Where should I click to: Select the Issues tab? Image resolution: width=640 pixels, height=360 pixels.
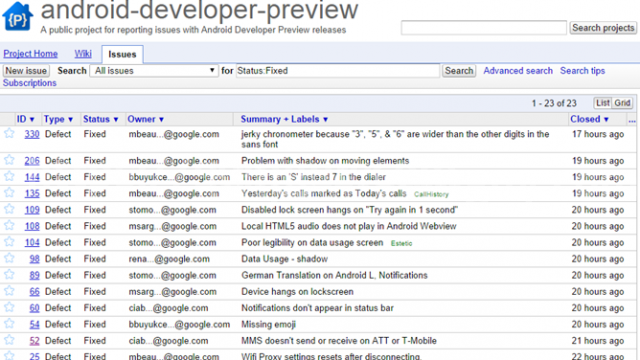pyautogui.click(x=122, y=54)
